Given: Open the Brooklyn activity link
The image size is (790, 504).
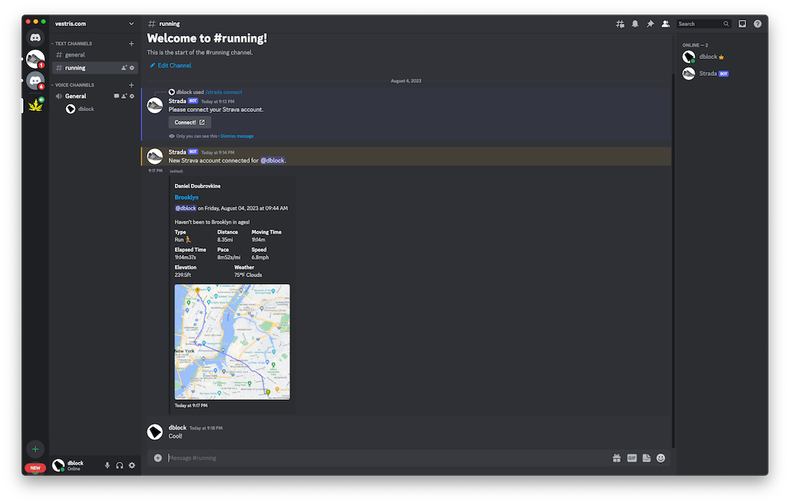Looking at the screenshot, I should click(x=186, y=197).
